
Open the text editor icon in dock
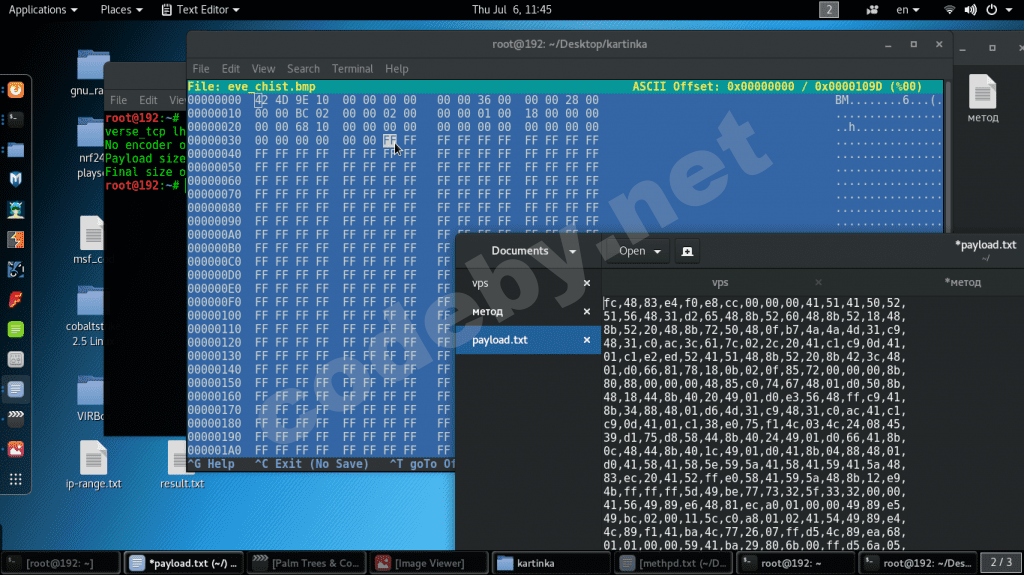[x=16, y=389]
